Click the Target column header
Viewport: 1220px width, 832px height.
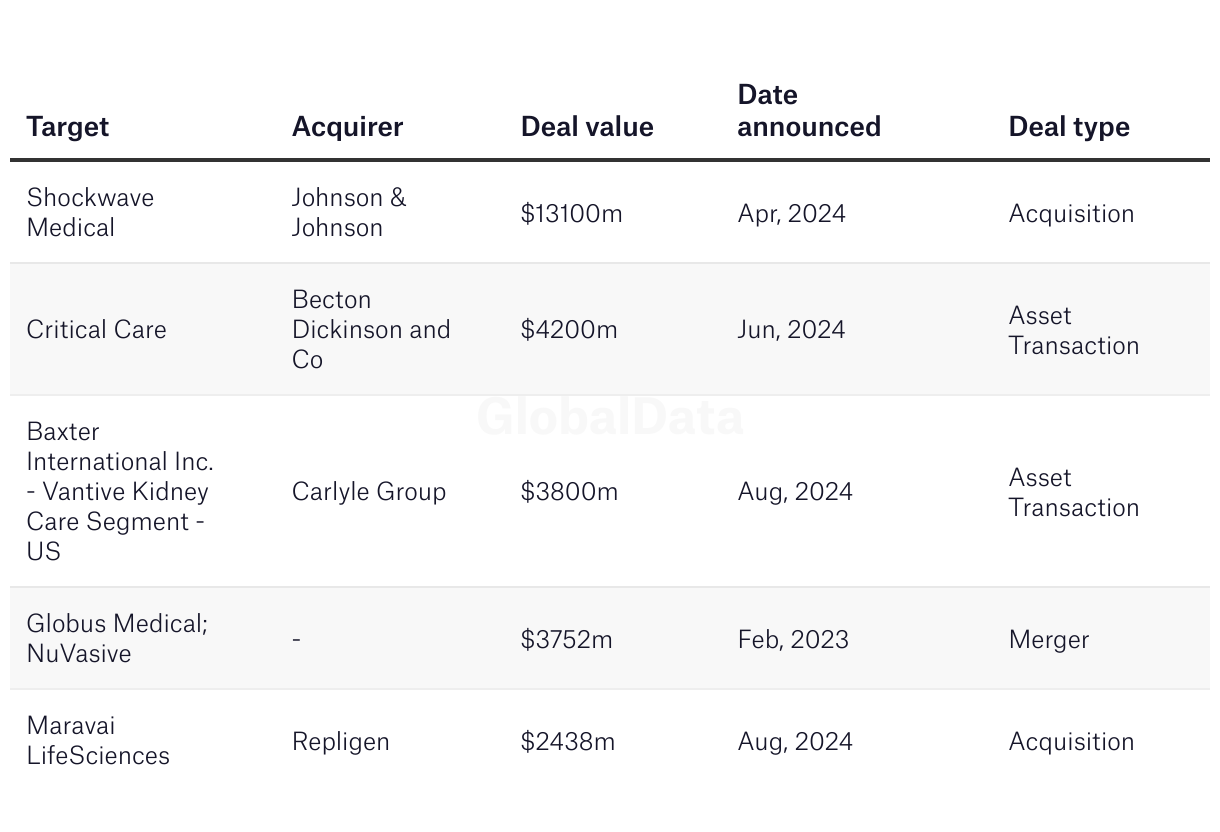click(x=67, y=127)
